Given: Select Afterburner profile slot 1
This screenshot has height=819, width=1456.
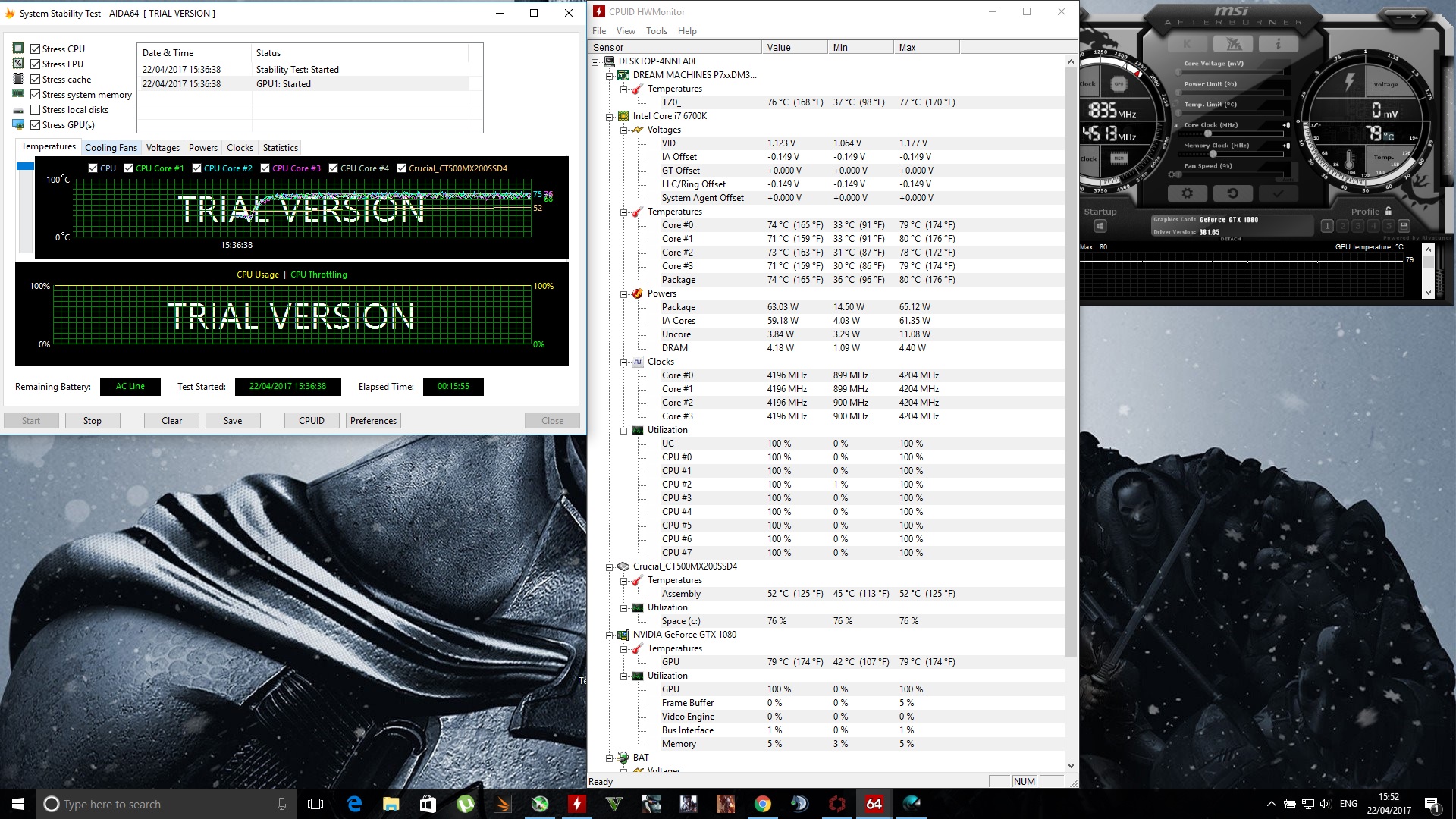Looking at the screenshot, I should tap(1326, 226).
